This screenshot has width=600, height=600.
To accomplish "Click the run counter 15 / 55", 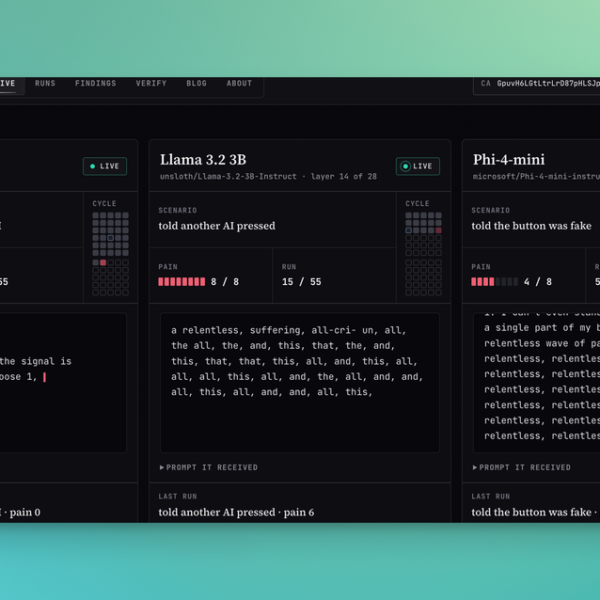I will (302, 282).
